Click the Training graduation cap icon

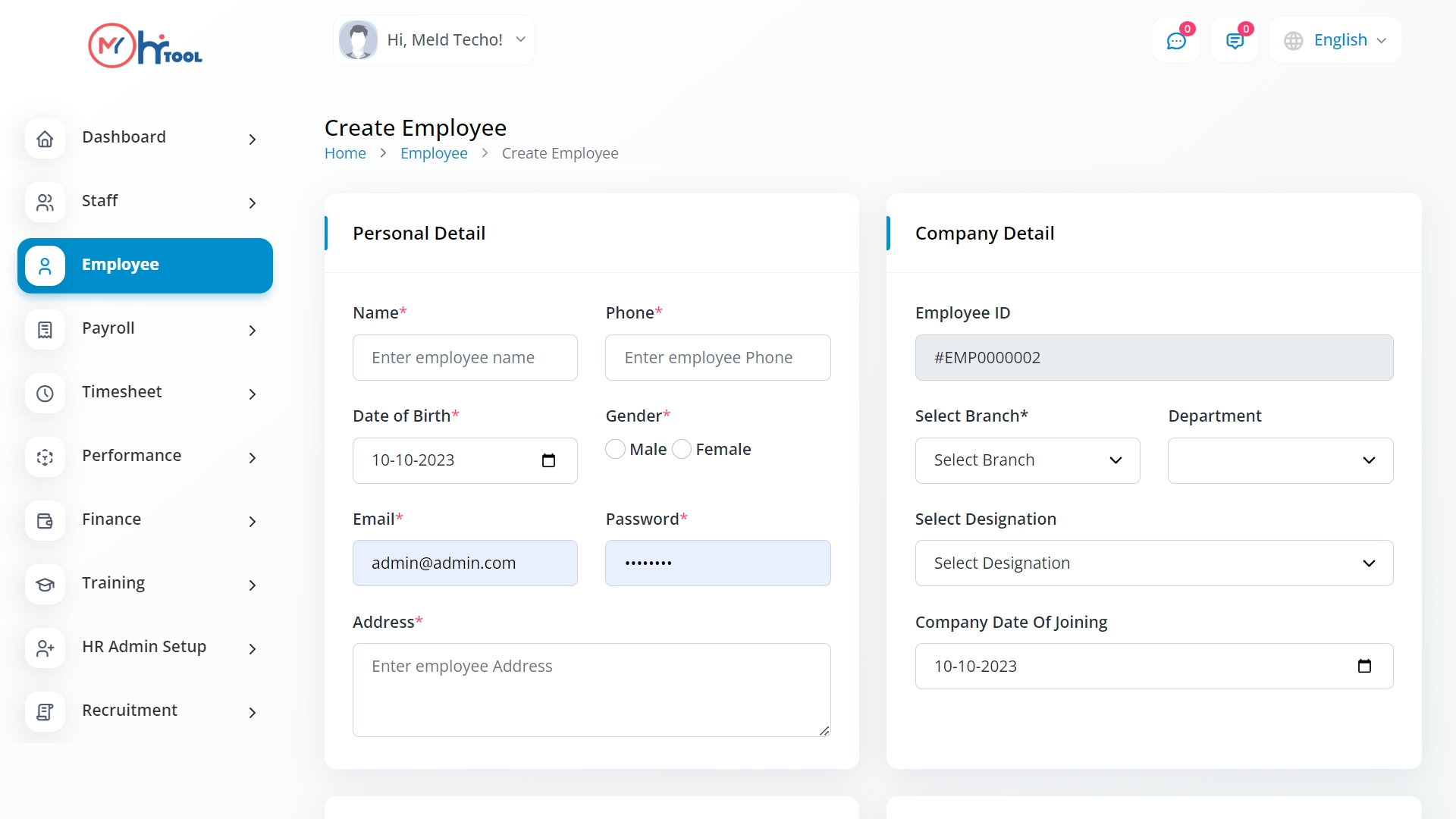pos(45,585)
